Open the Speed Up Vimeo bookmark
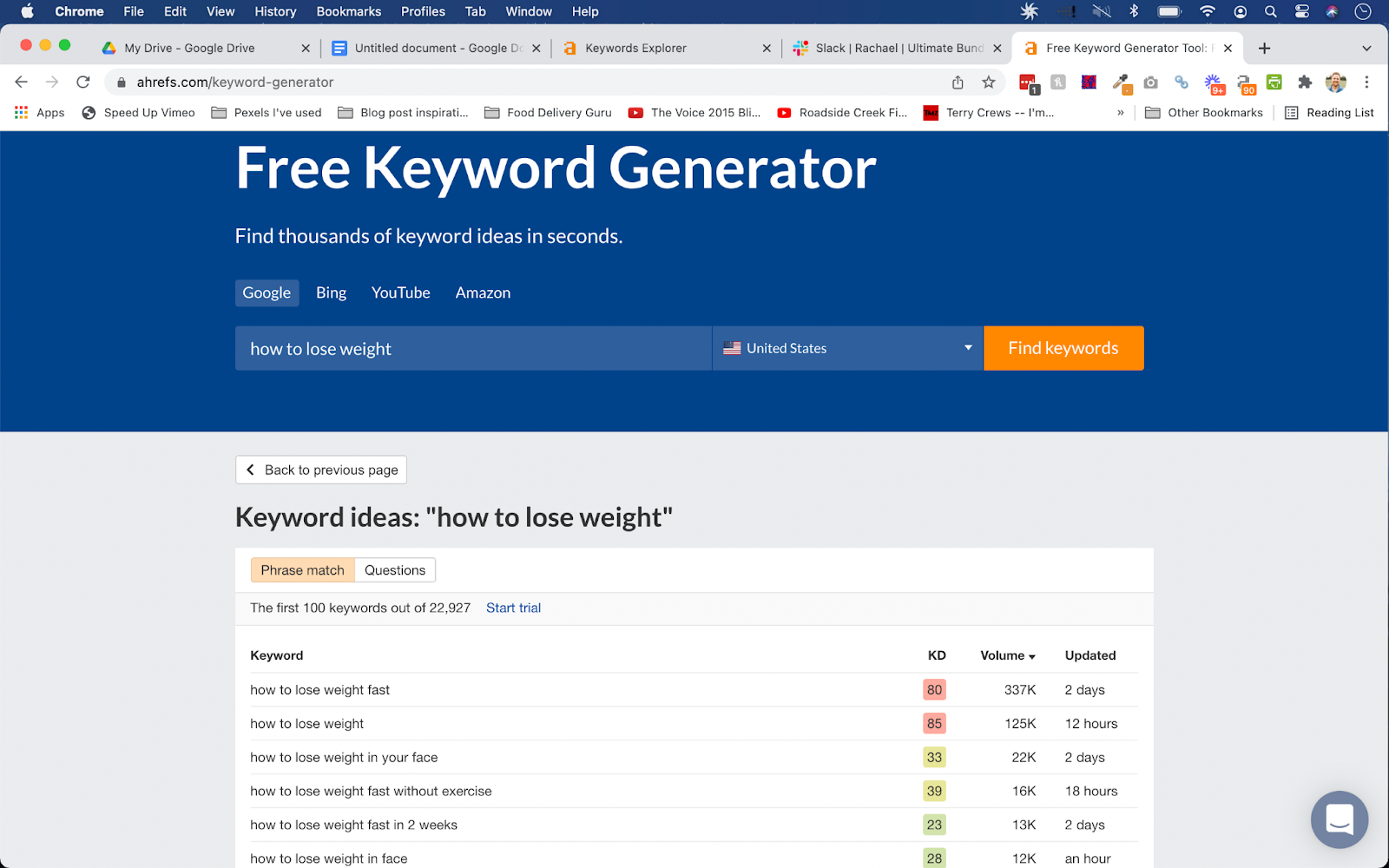 coord(138,113)
